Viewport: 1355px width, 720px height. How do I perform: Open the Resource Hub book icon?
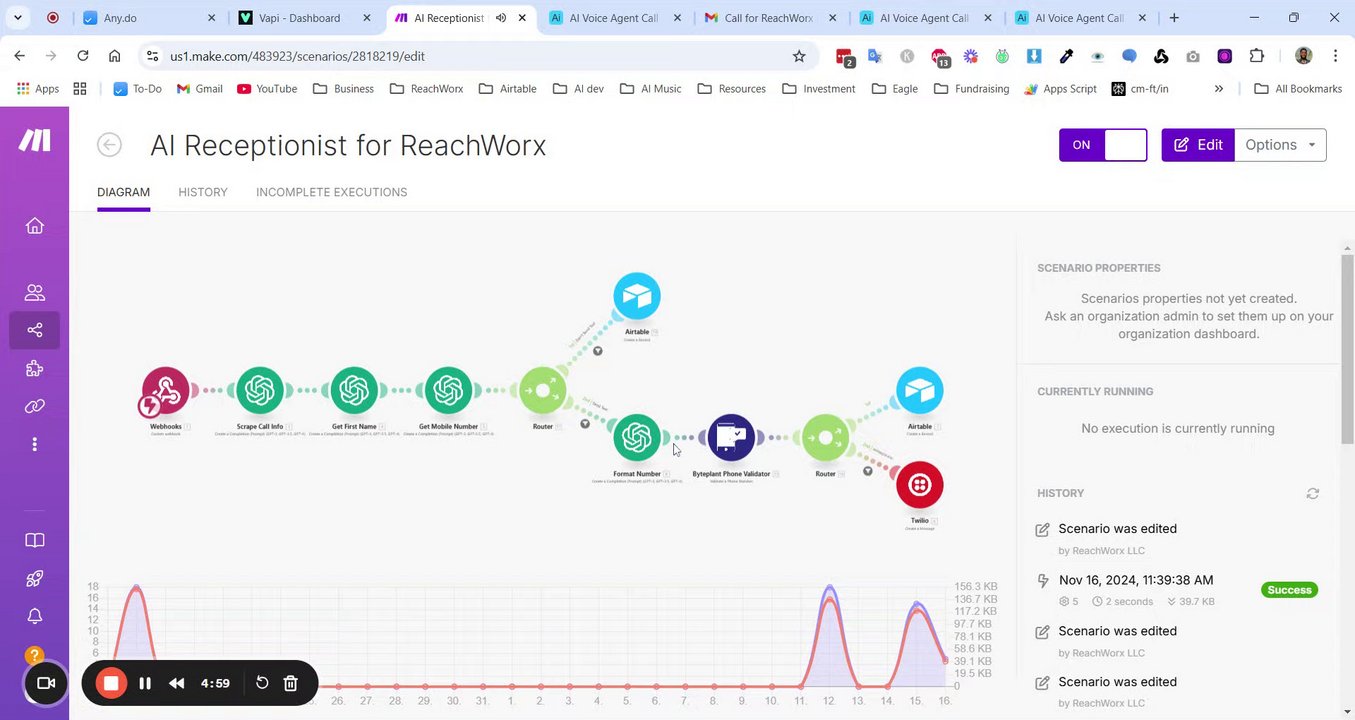click(35, 541)
